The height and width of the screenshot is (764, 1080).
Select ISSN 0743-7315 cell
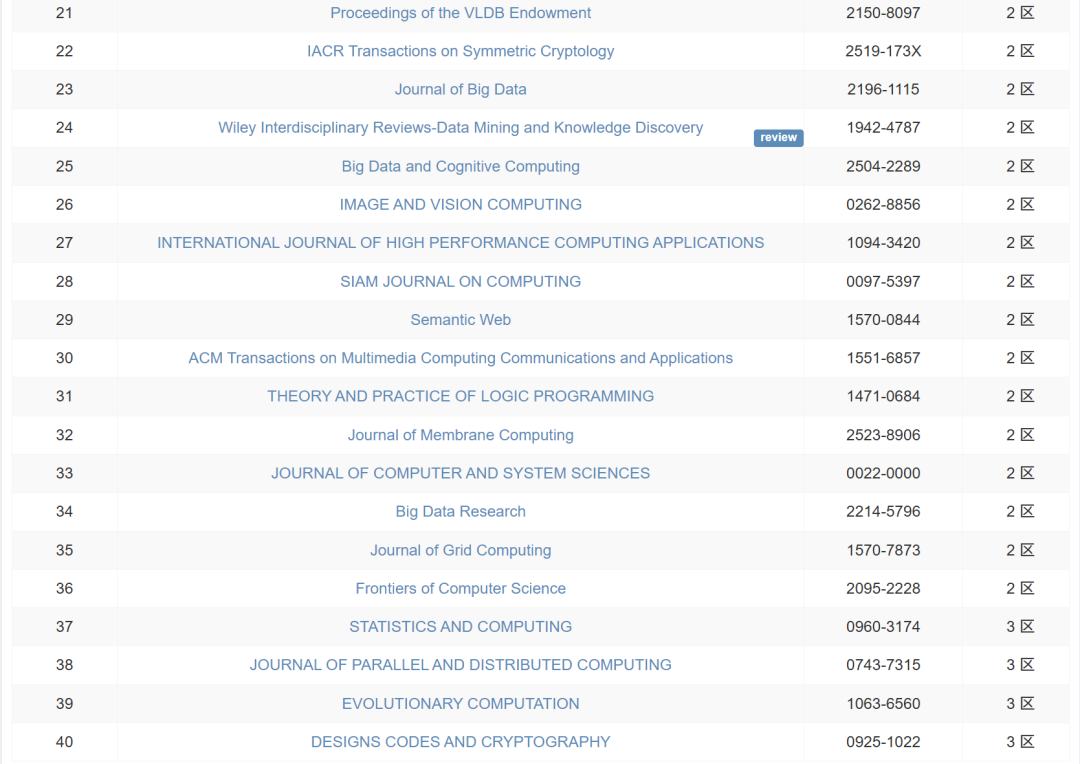click(x=883, y=665)
